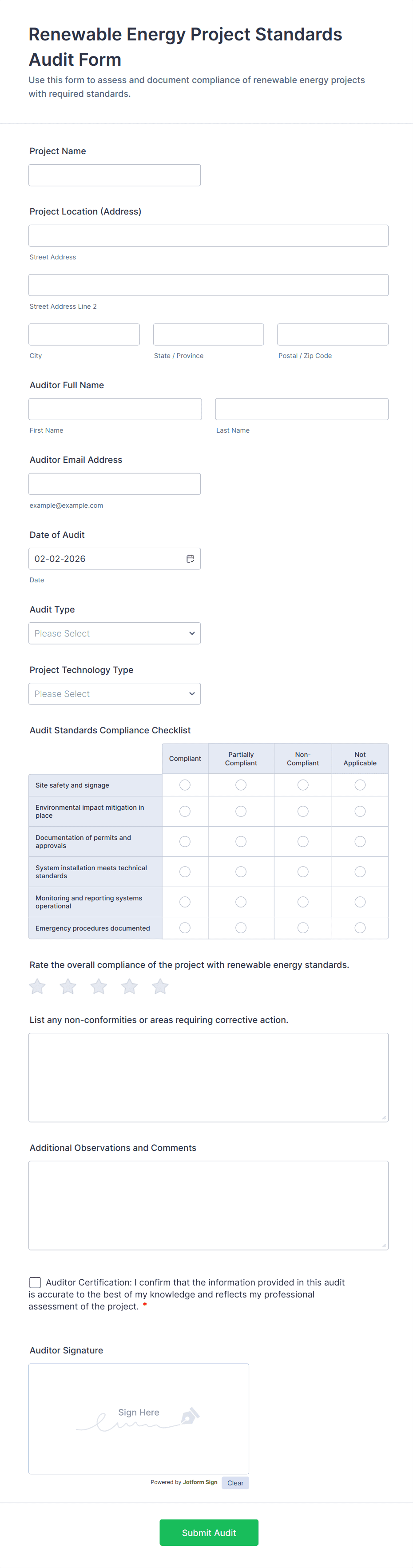This screenshot has height=1568, width=413.
Task: Check the Auditor Certification checkbox
Action: tap(35, 1282)
